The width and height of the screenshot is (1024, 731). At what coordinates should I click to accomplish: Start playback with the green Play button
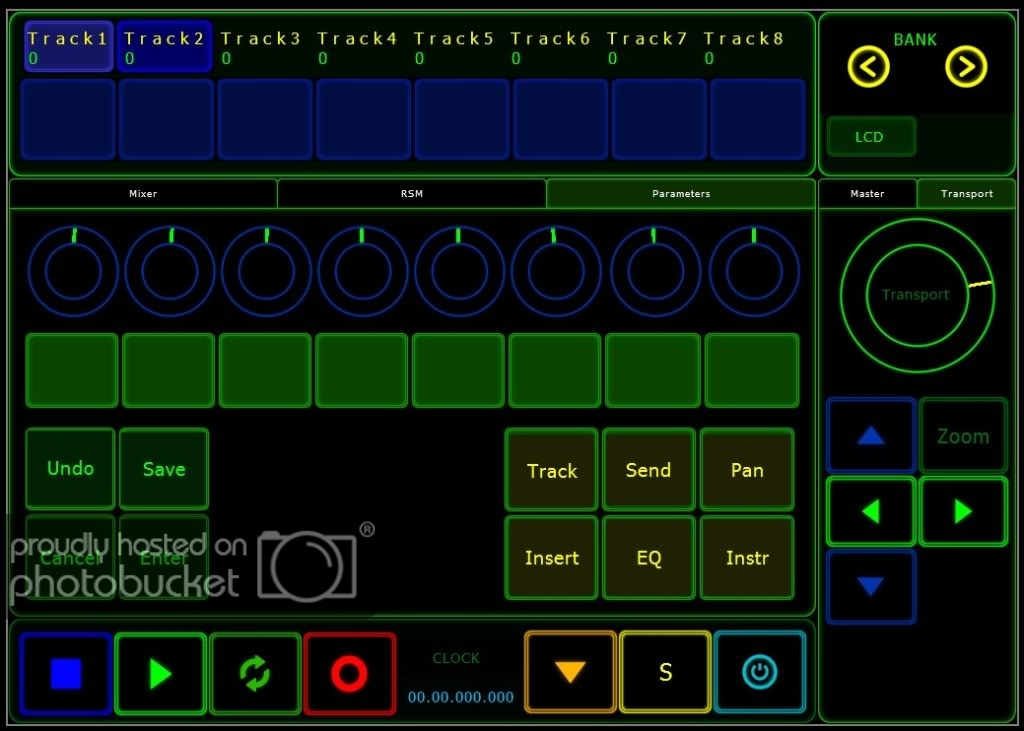coord(161,673)
